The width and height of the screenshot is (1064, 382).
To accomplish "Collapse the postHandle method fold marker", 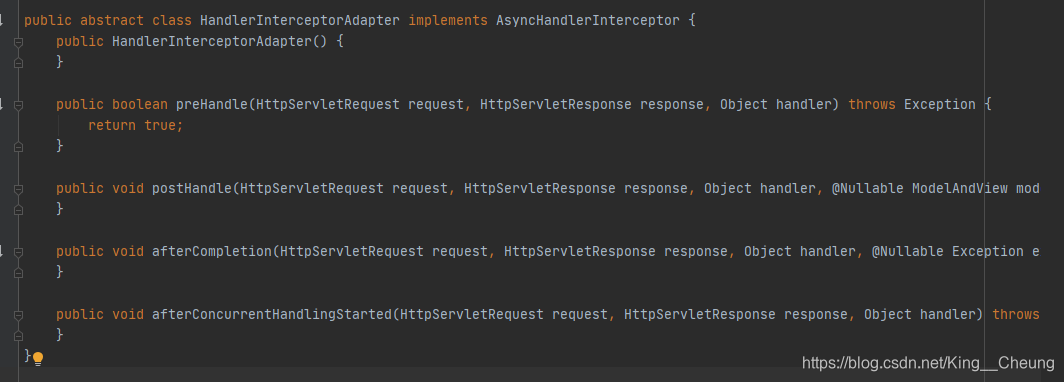I will [18, 188].
